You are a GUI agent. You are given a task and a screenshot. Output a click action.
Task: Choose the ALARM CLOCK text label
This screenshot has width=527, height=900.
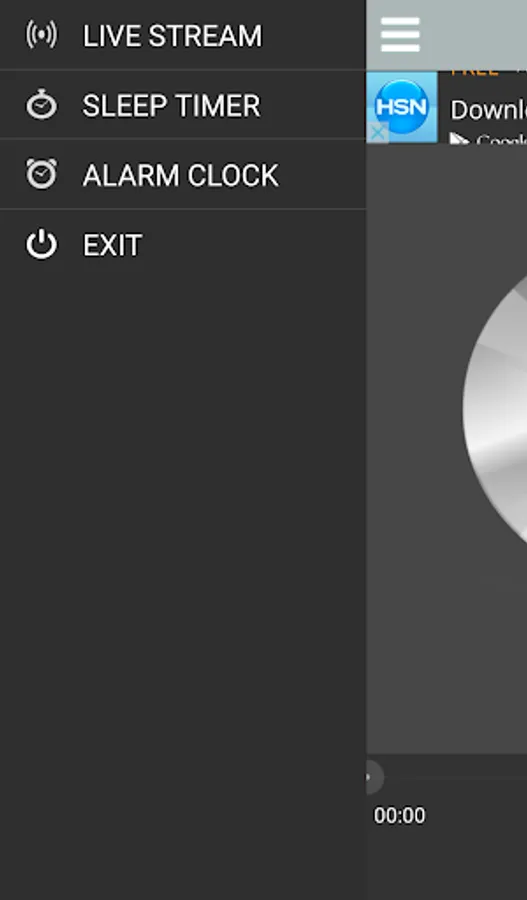[x=180, y=176]
